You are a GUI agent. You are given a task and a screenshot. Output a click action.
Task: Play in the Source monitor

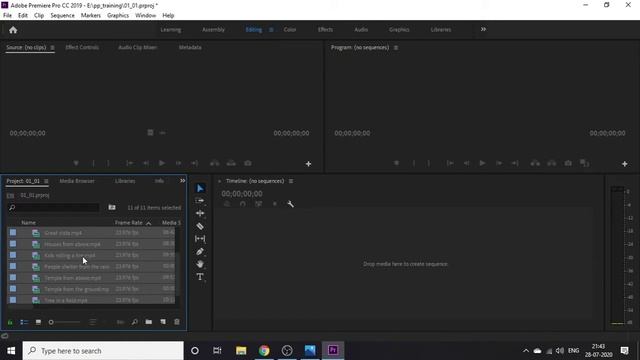tap(162, 163)
